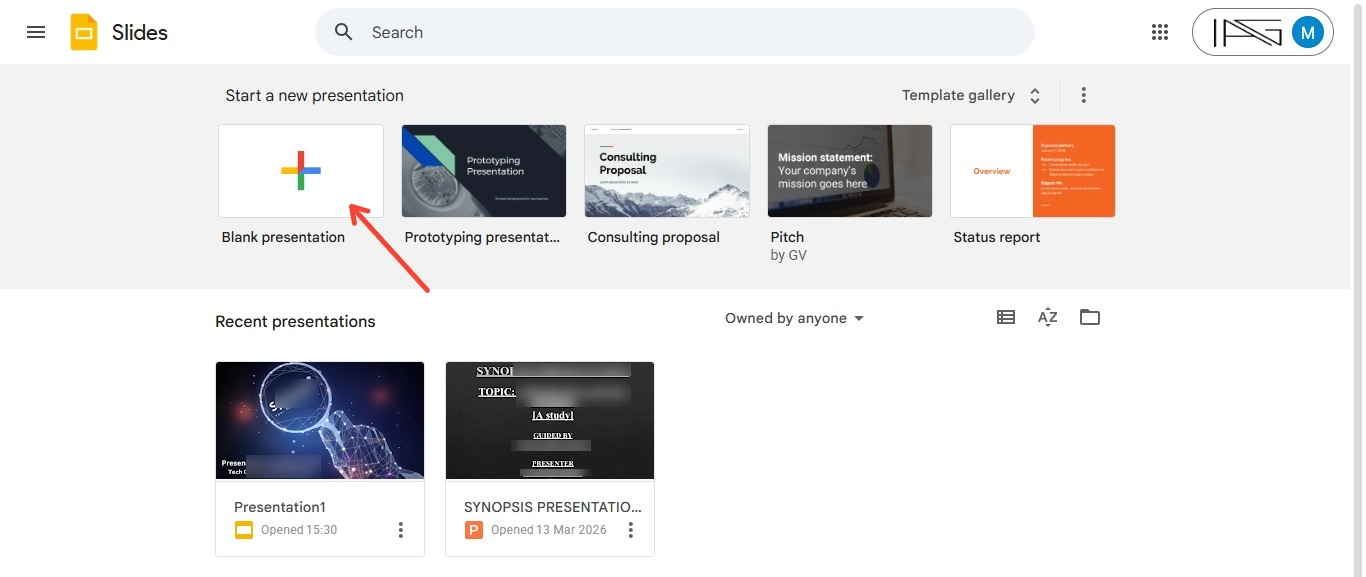Open more options next to Template gallery
This screenshot has height=577, width=1366.
tap(1083, 96)
